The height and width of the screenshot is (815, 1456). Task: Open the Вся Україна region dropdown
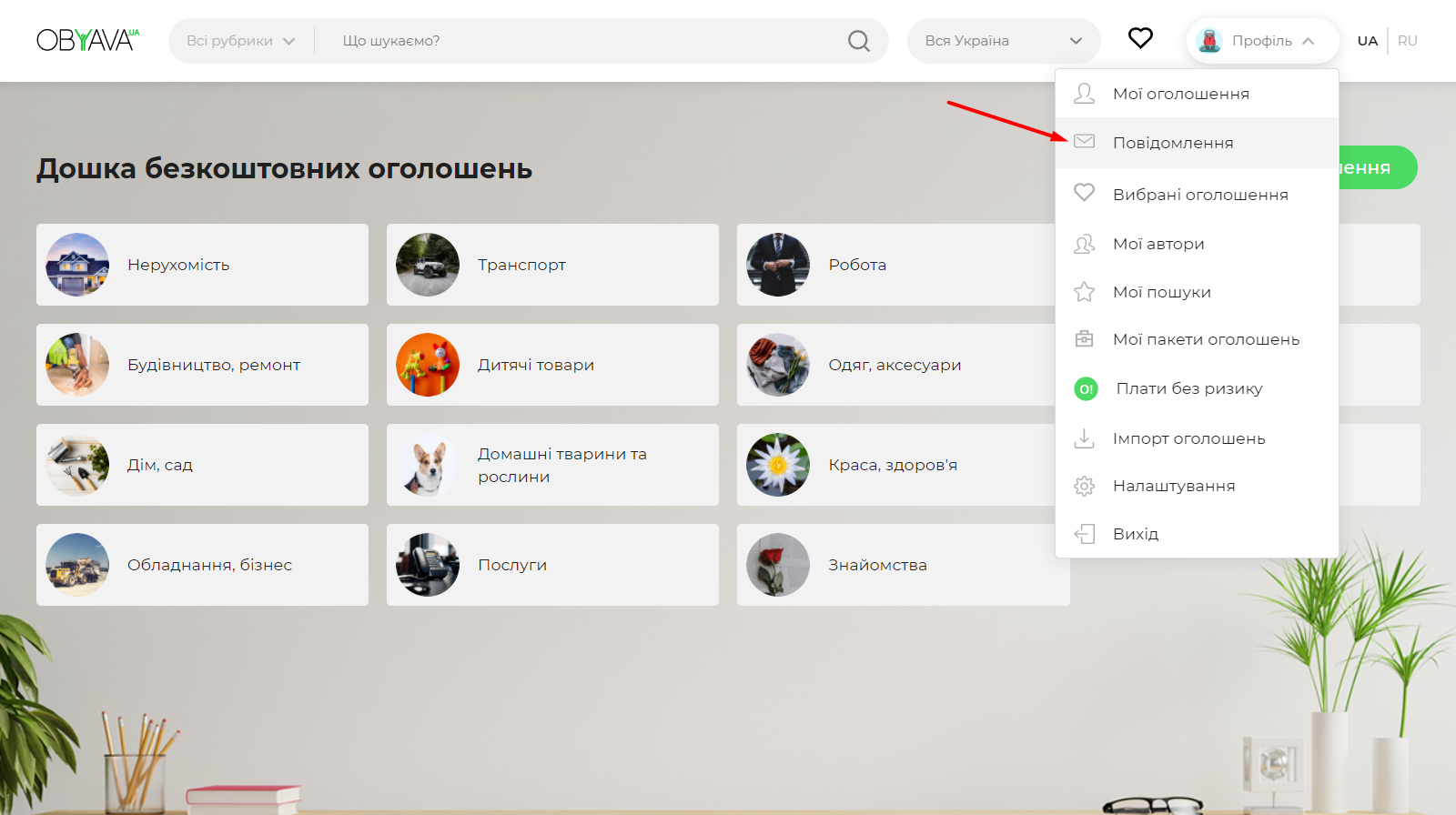click(1003, 41)
